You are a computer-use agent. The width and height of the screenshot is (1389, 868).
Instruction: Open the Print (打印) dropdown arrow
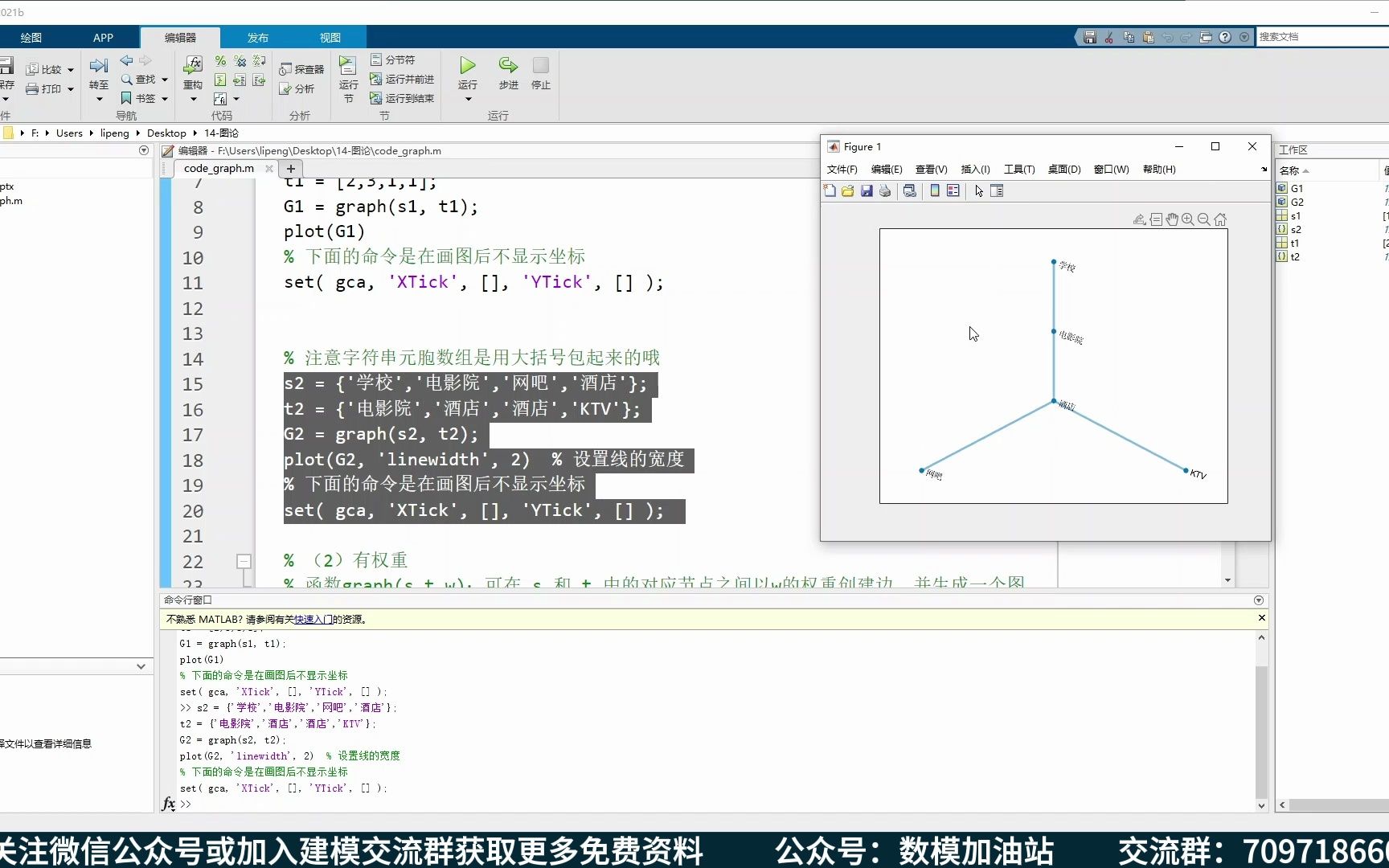71,89
